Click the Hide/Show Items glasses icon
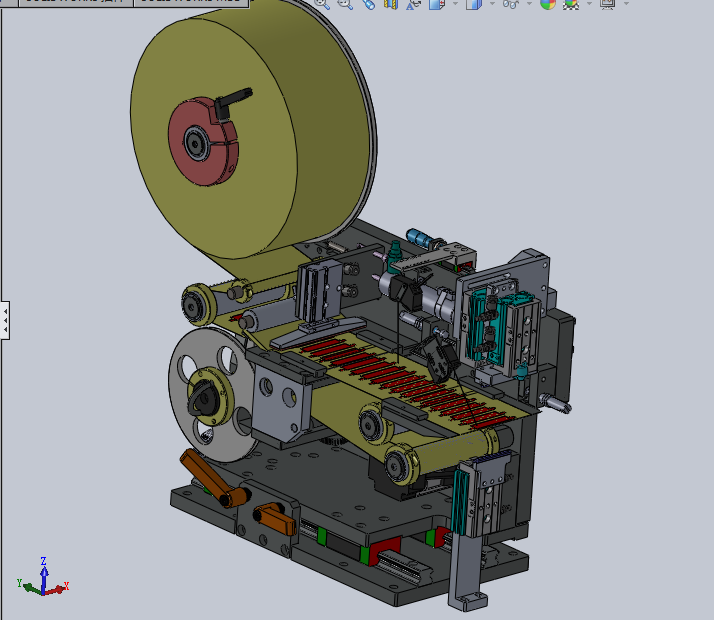714x620 pixels. pyautogui.click(x=511, y=4)
